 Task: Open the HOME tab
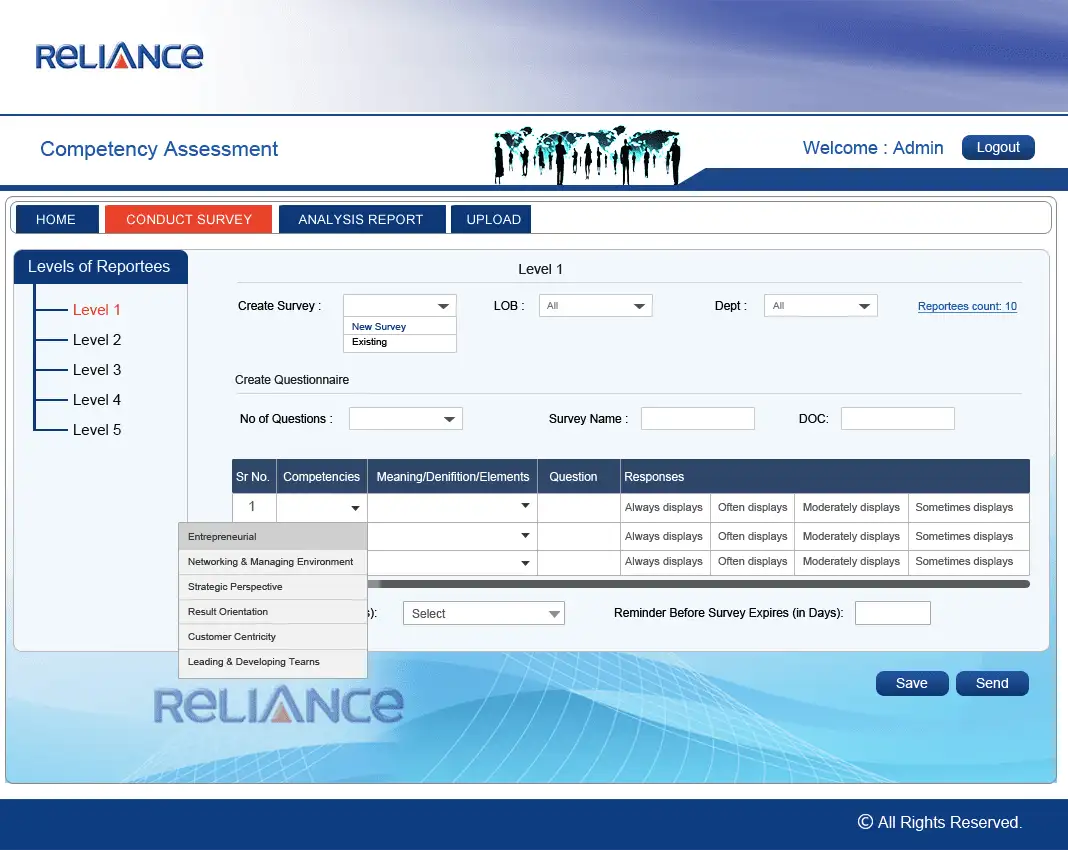[x=56, y=219]
